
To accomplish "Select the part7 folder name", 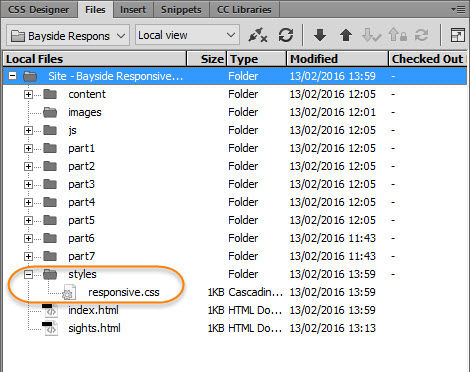I will click(82, 256).
